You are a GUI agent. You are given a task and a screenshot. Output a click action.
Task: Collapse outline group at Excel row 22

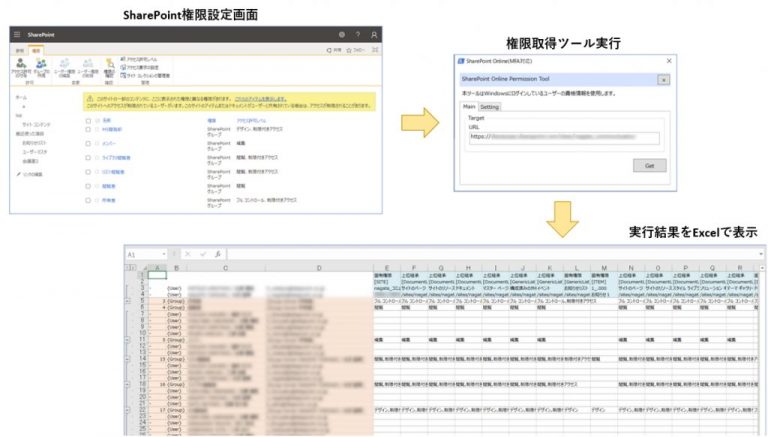pyautogui.click(x=127, y=410)
